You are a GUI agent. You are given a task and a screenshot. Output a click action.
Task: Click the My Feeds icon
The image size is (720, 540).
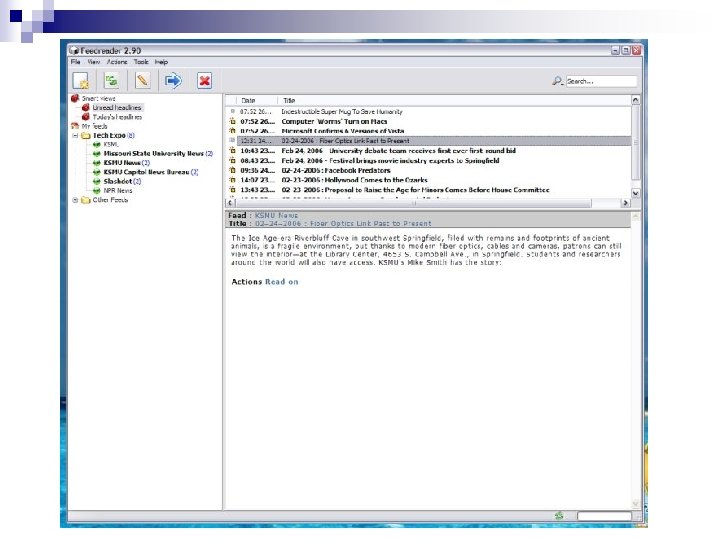pyautogui.click(x=75, y=126)
